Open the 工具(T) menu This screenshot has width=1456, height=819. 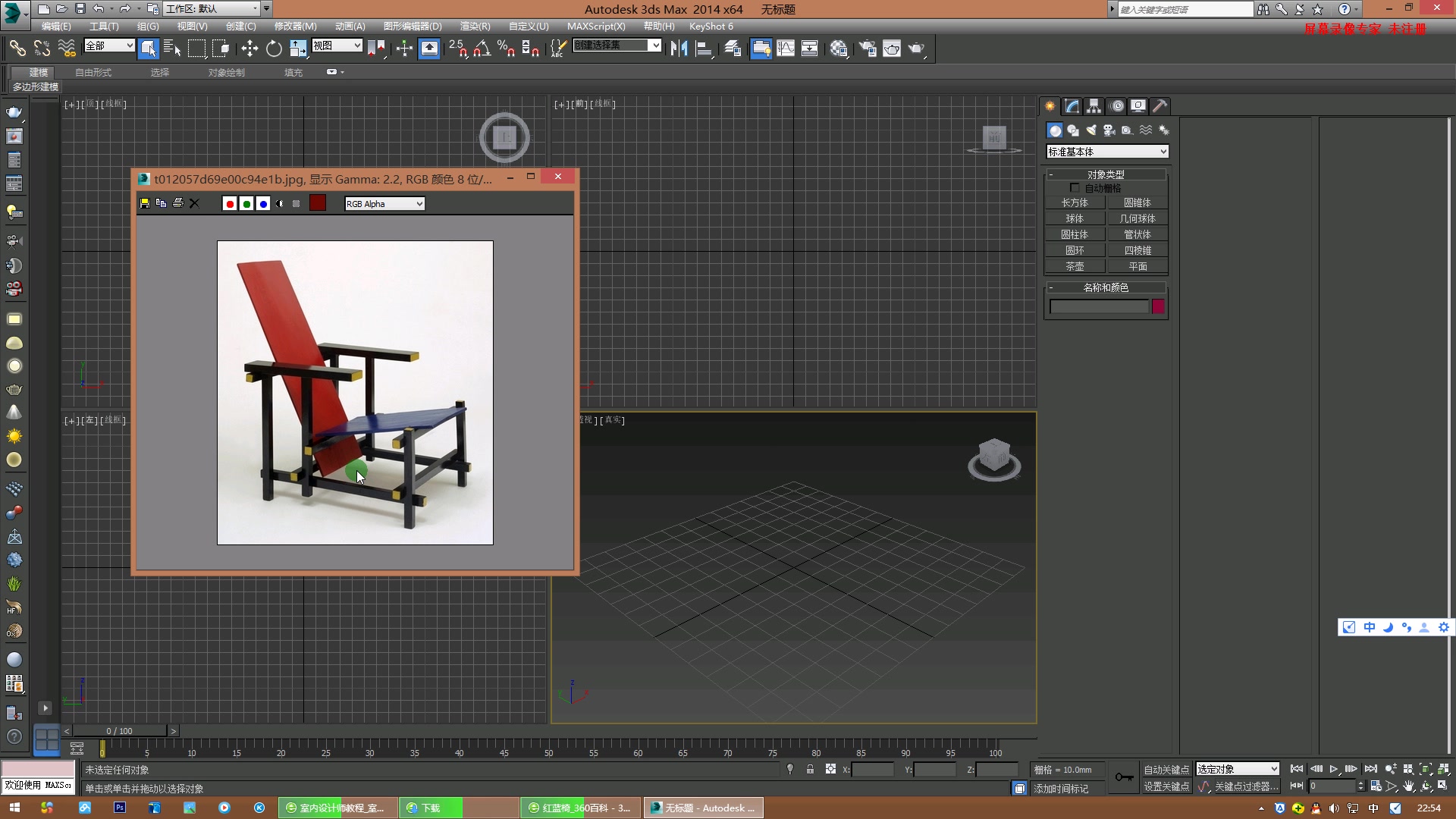pyautogui.click(x=104, y=27)
